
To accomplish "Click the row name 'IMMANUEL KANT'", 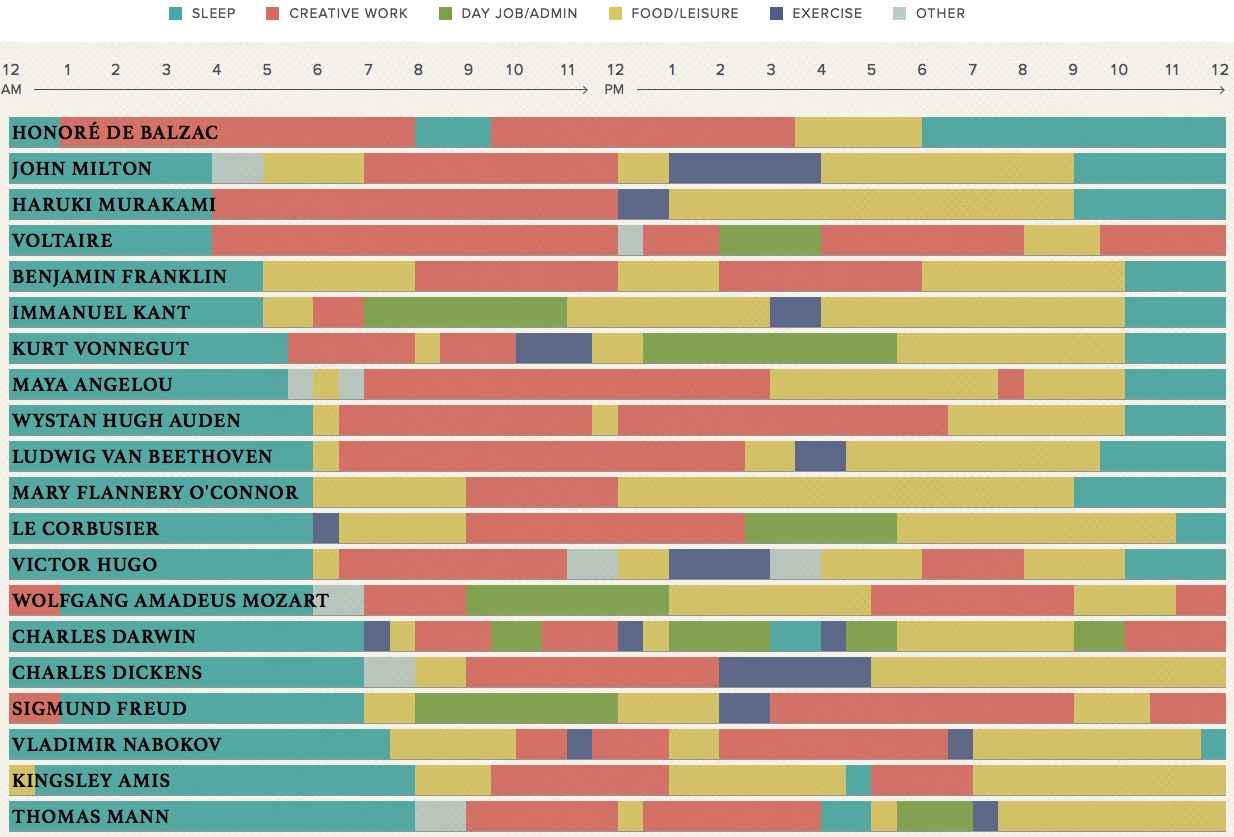I will coord(101,312).
